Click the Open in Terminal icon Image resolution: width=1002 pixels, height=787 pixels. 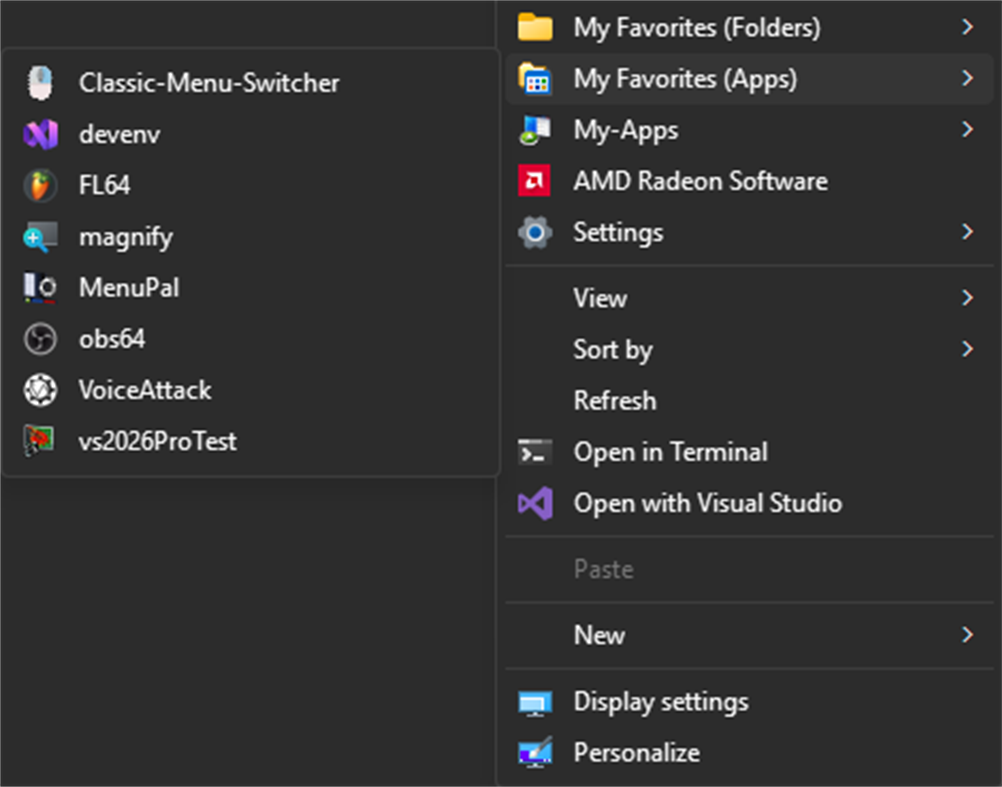pyautogui.click(x=535, y=452)
